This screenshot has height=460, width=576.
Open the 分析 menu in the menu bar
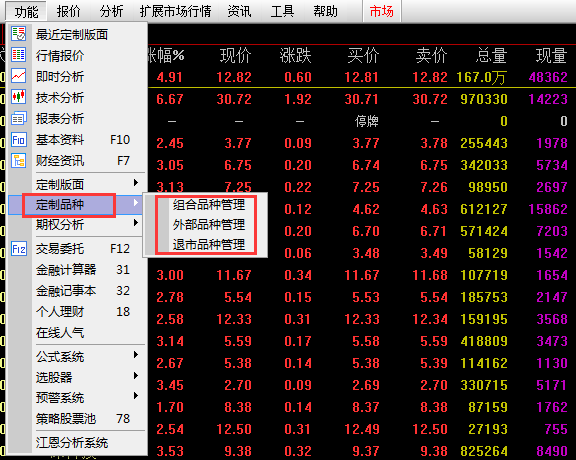tap(111, 11)
